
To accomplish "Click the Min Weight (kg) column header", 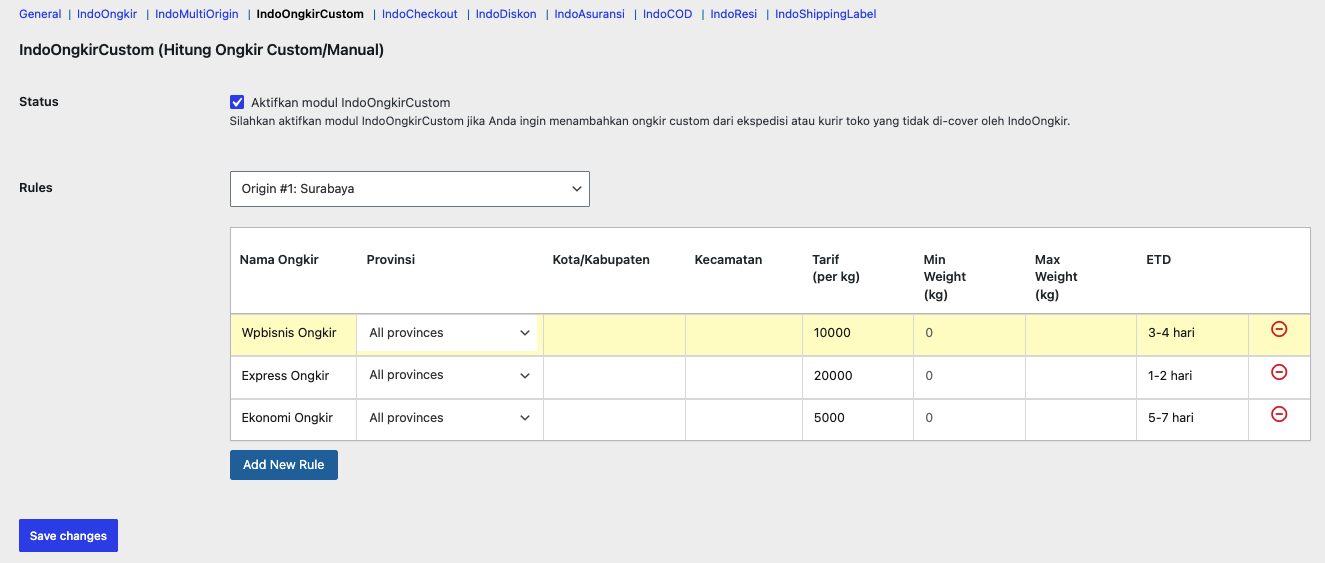I will tap(945, 277).
